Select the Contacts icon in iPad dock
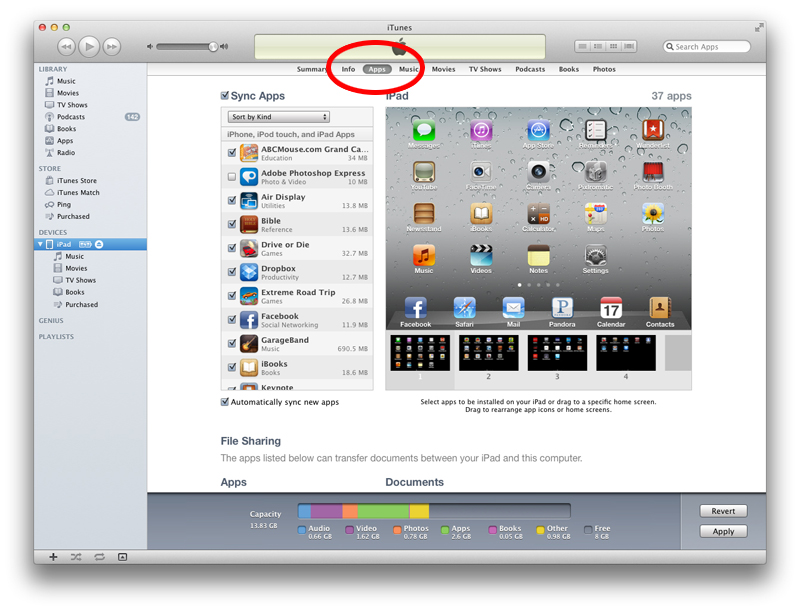Image resolution: width=800 pixels, height=611 pixels. pyautogui.click(x=660, y=308)
